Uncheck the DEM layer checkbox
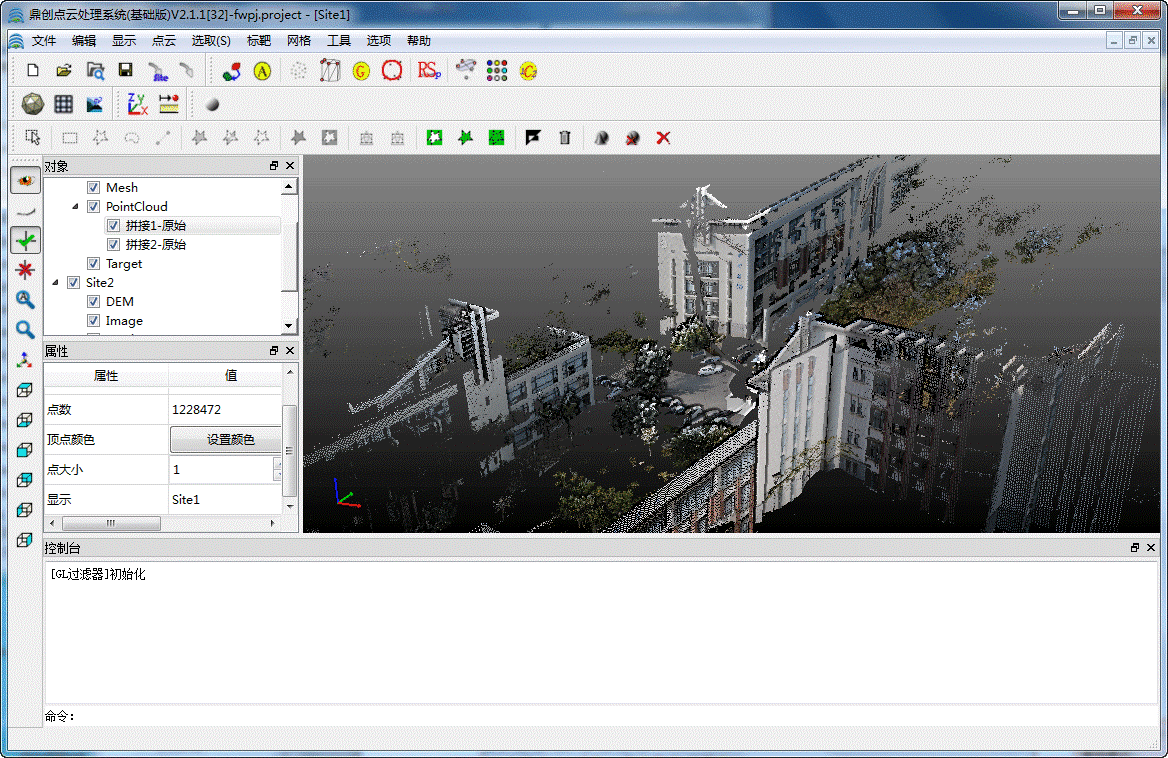The width and height of the screenshot is (1168, 758). tap(94, 302)
